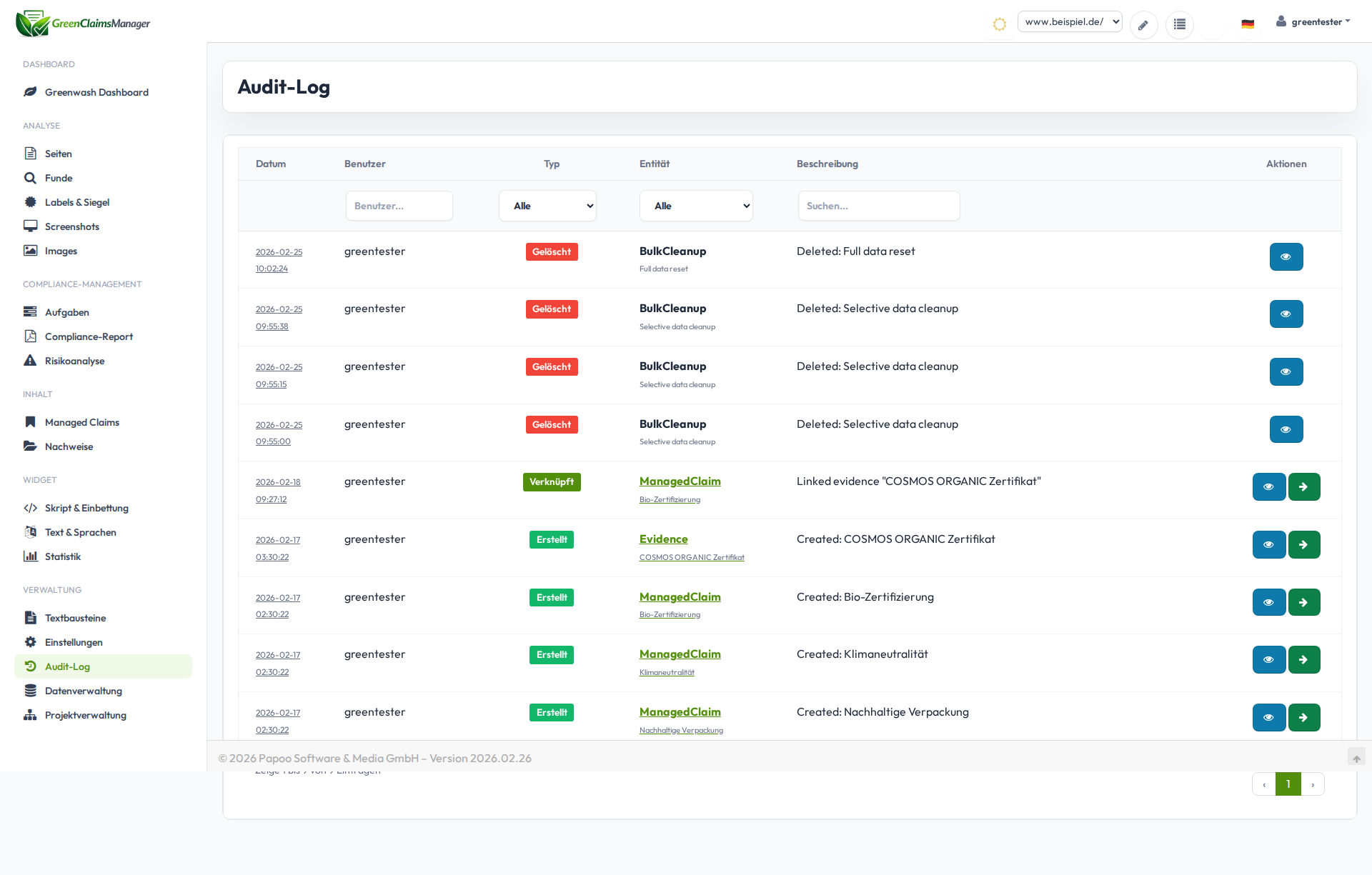Viewport: 1372px width, 875px height.
Task: Go to Klimaneutralität claim via arrow button
Action: click(1304, 660)
